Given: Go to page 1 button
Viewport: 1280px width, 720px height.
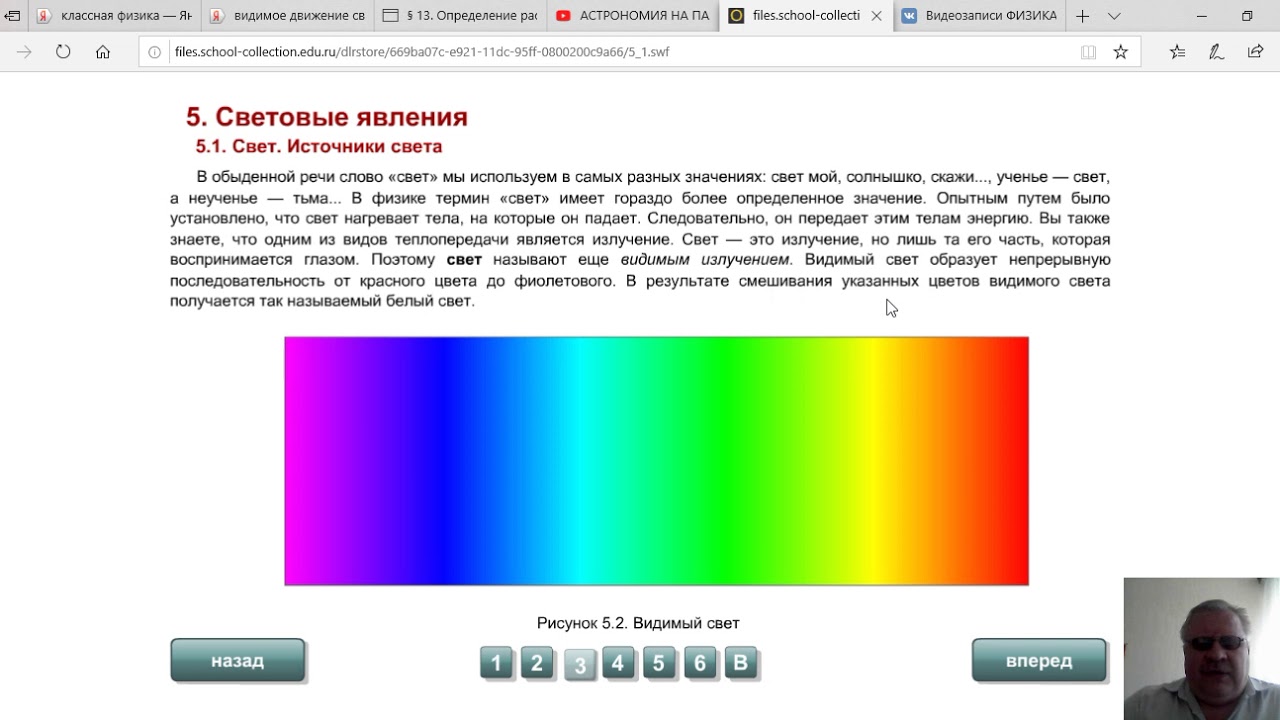Looking at the screenshot, I should tap(496, 663).
